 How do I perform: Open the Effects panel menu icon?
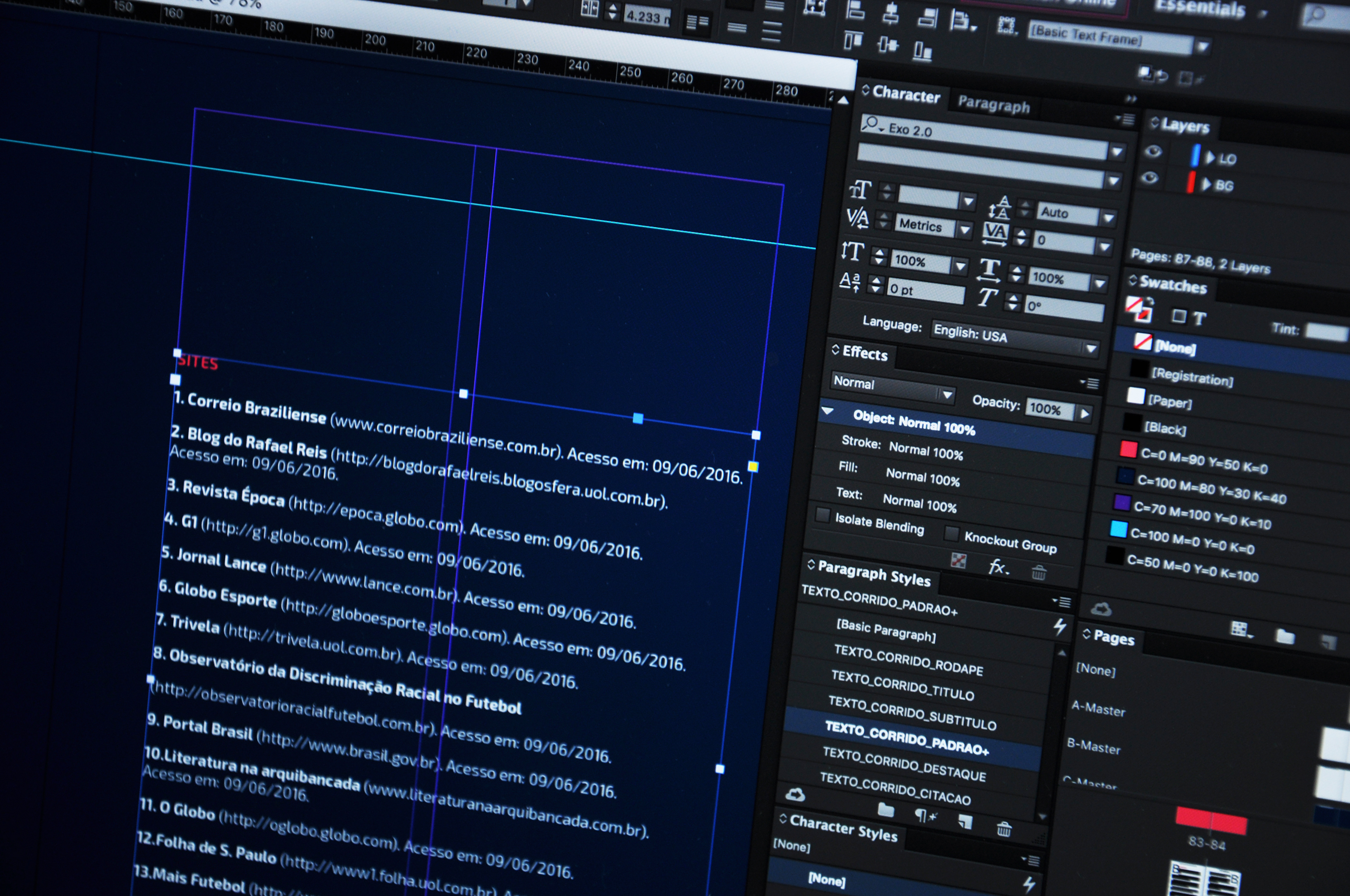[x=1090, y=383]
